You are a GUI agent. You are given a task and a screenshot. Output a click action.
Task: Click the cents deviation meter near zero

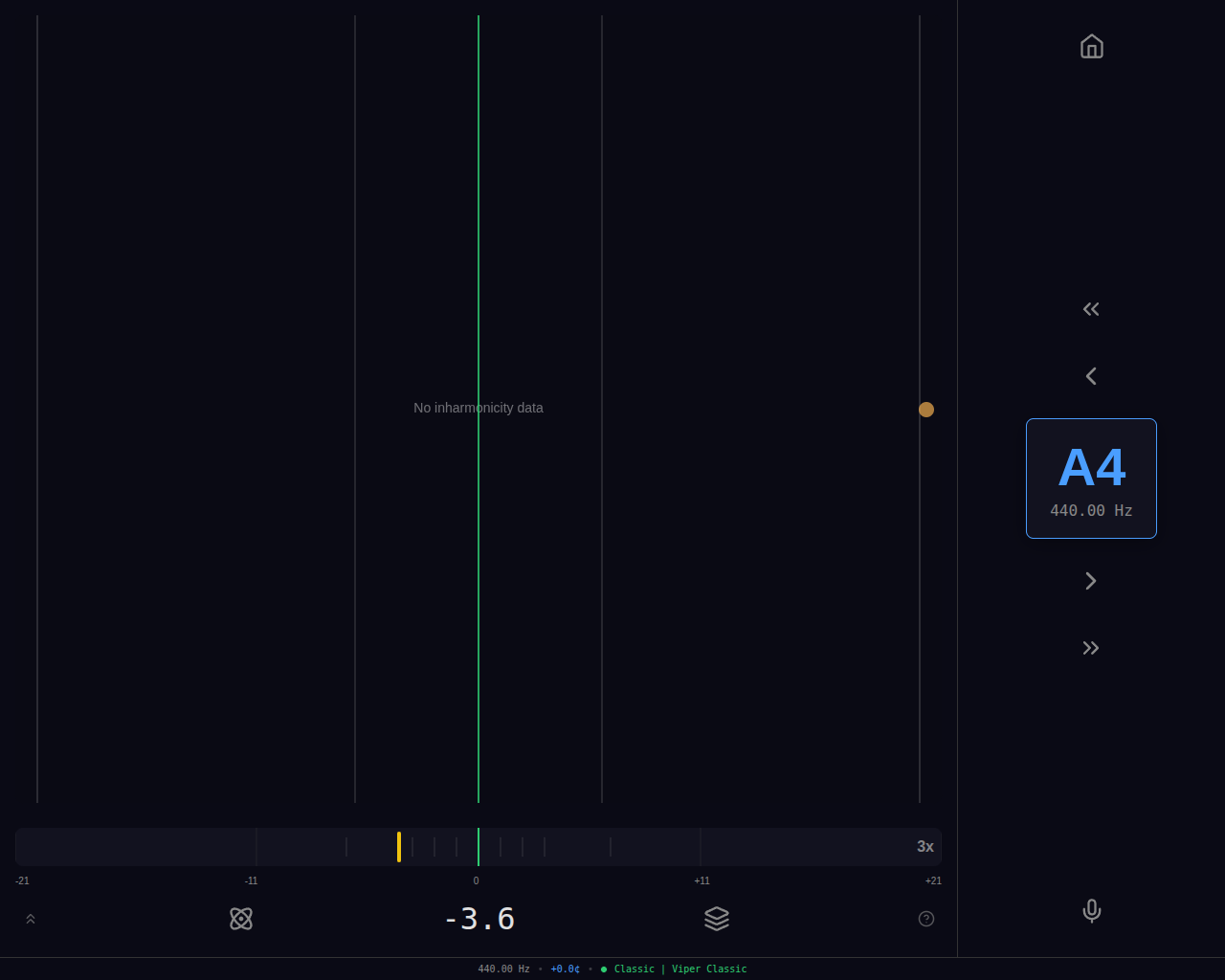[478, 846]
